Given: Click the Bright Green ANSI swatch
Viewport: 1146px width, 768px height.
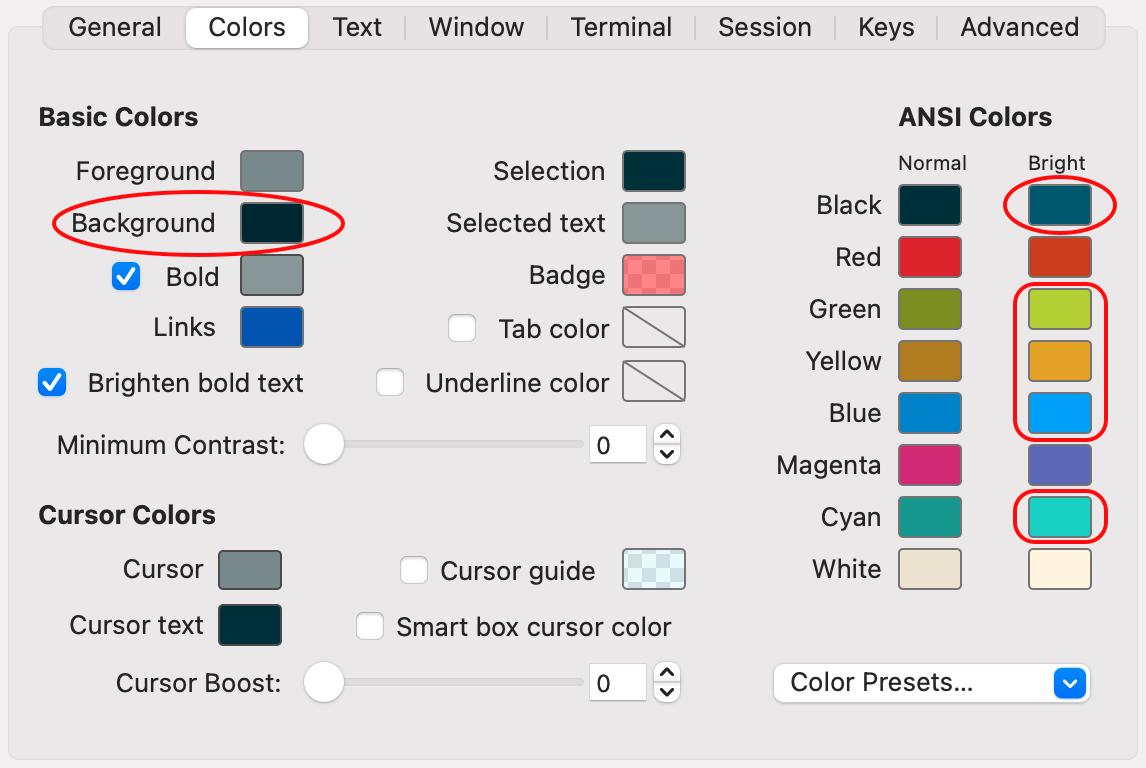Looking at the screenshot, I should 1060,309.
